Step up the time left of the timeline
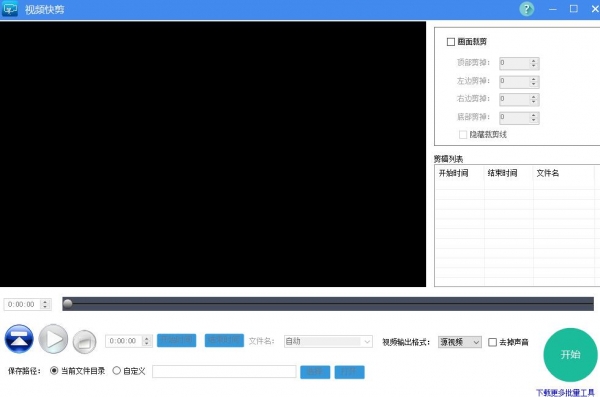 tap(45, 302)
